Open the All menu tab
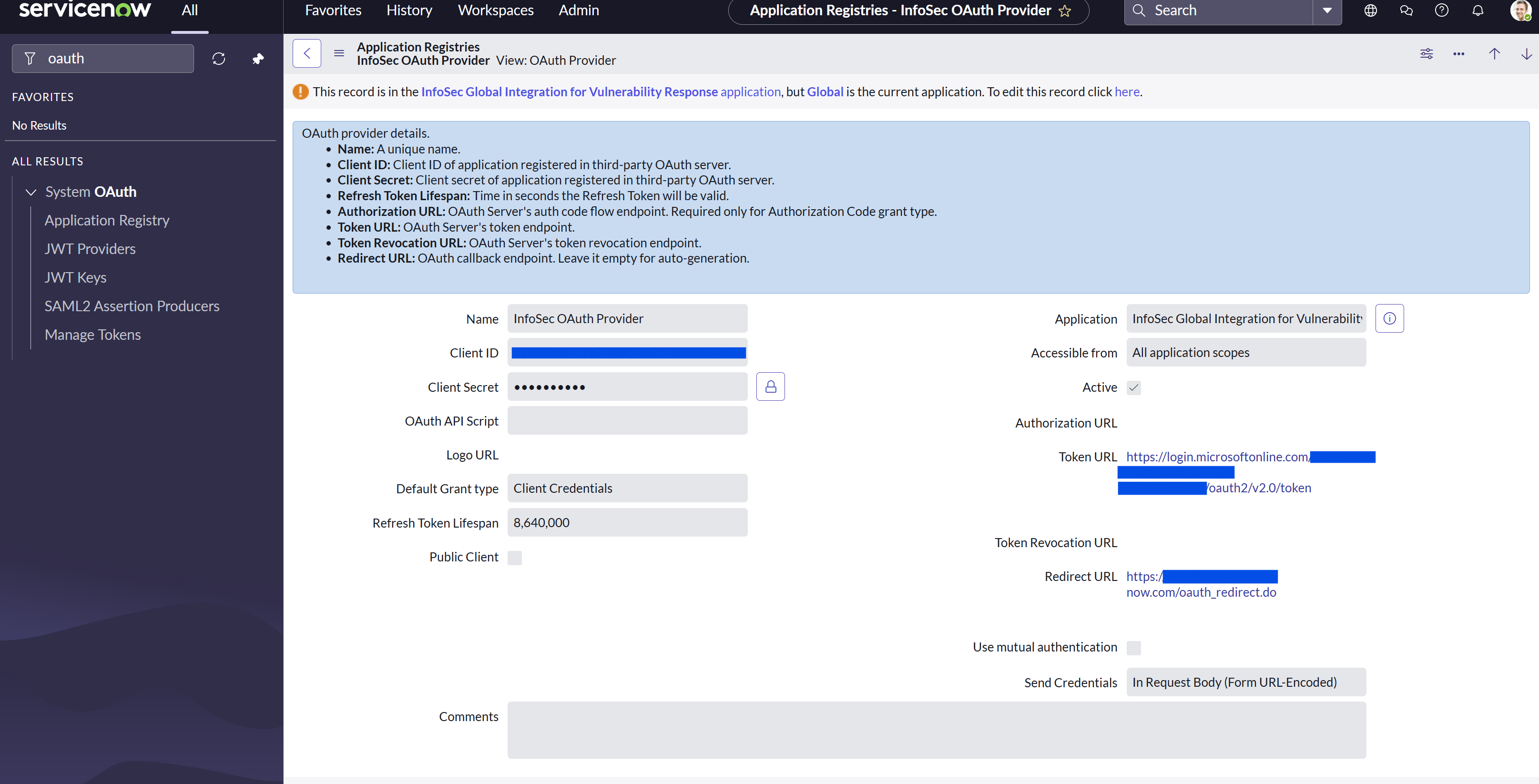 tap(189, 11)
